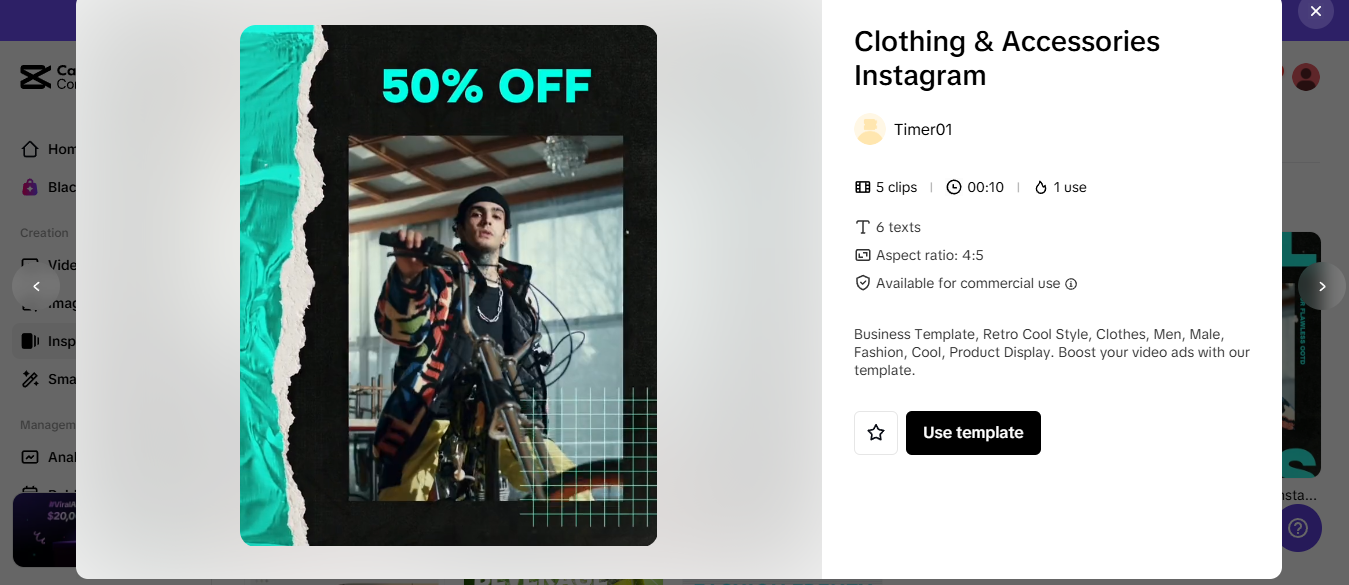Click the Use template button
Image resolution: width=1349 pixels, height=585 pixels.
[x=973, y=433]
